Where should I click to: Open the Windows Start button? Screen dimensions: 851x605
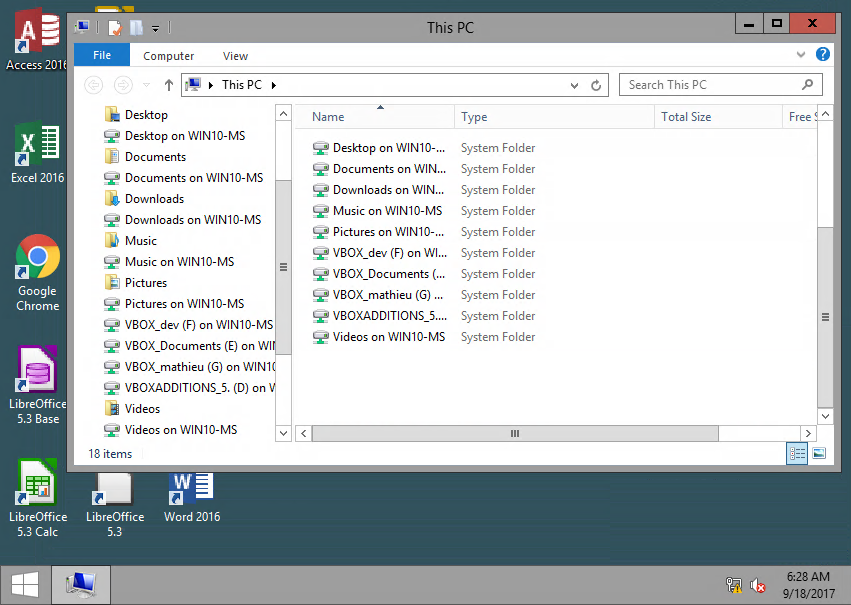[22, 584]
